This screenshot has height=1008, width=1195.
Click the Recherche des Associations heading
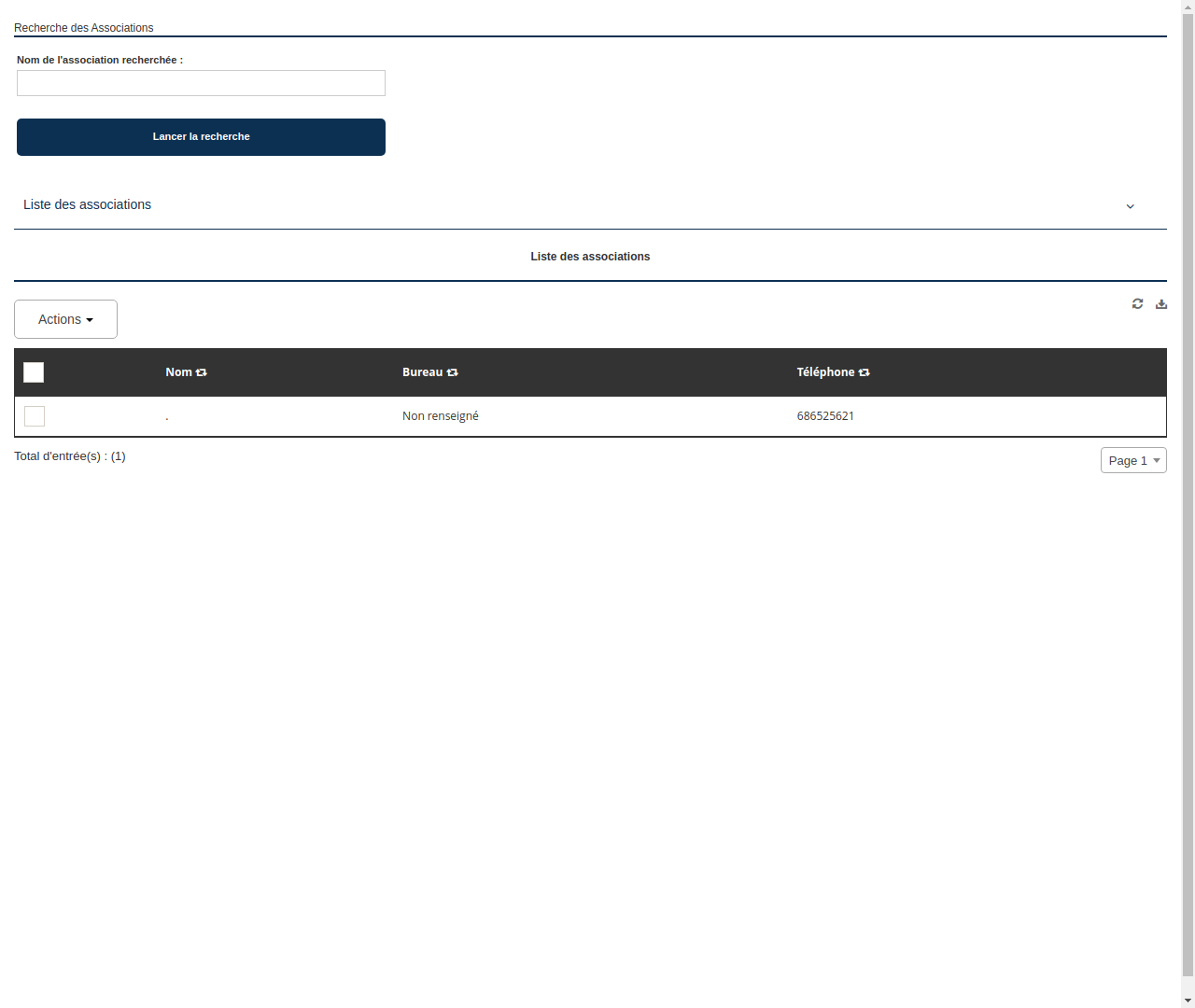[84, 27]
